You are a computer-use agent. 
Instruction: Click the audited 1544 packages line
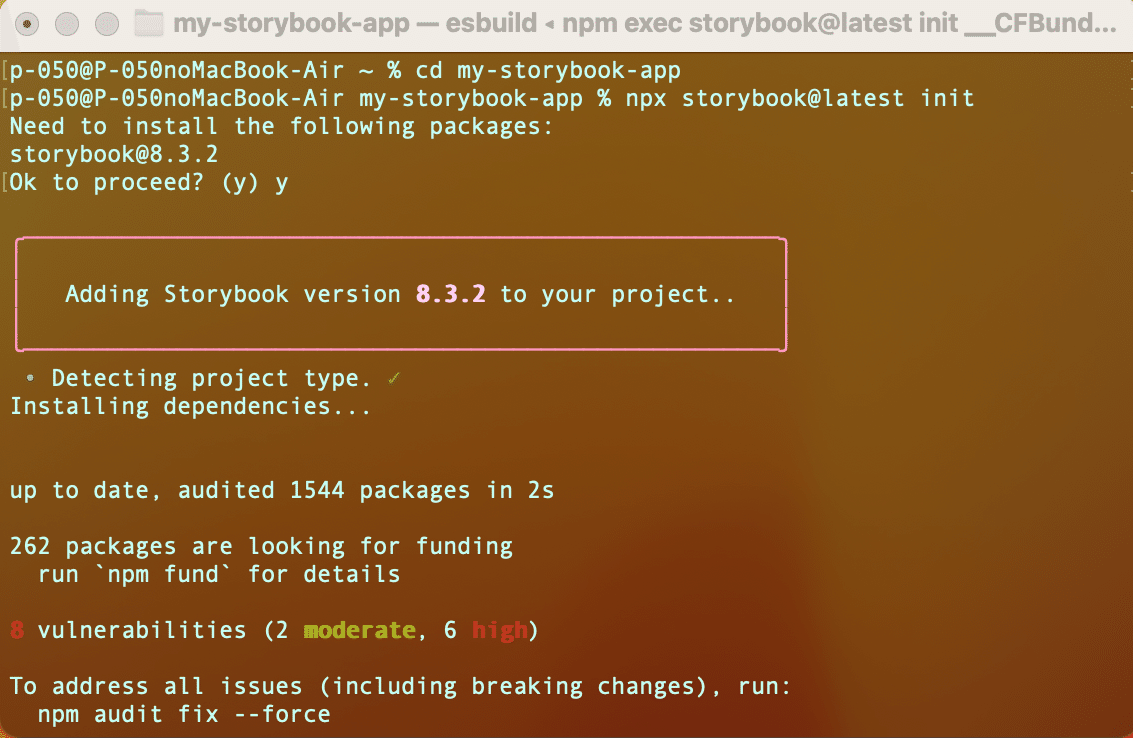282,490
